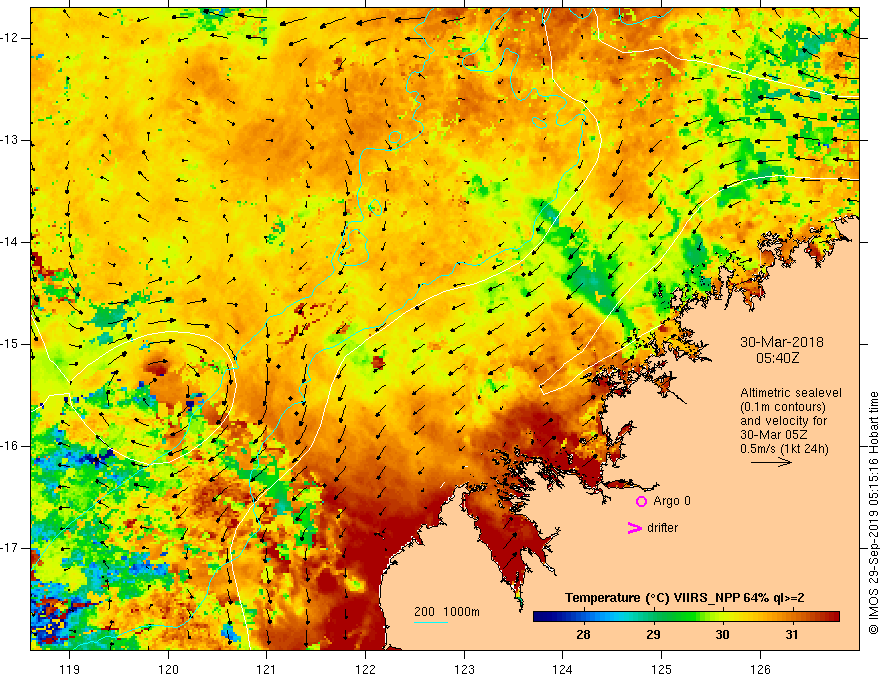880x680 pixels.
Task: Click the color bar value 31
Action: tap(792, 635)
